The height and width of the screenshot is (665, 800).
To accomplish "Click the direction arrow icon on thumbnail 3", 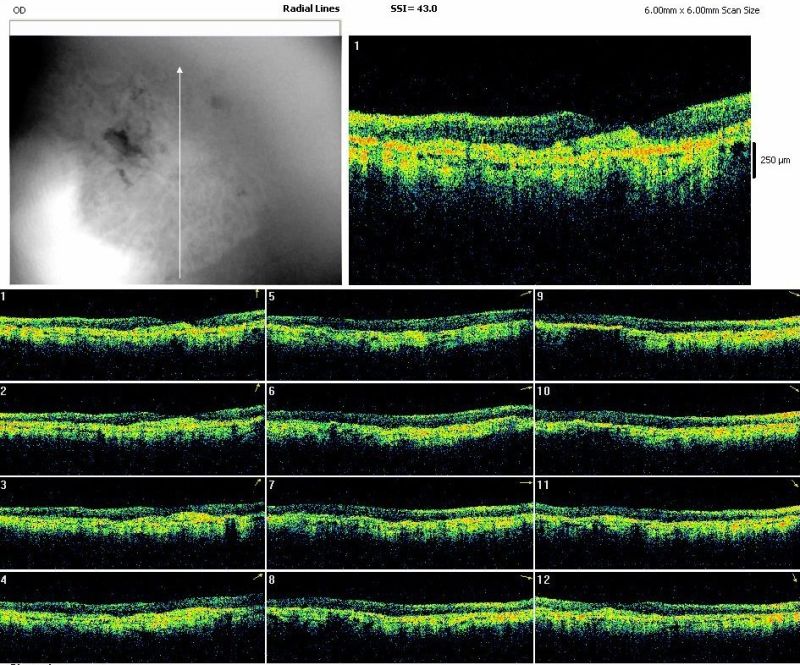I will tap(258, 482).
